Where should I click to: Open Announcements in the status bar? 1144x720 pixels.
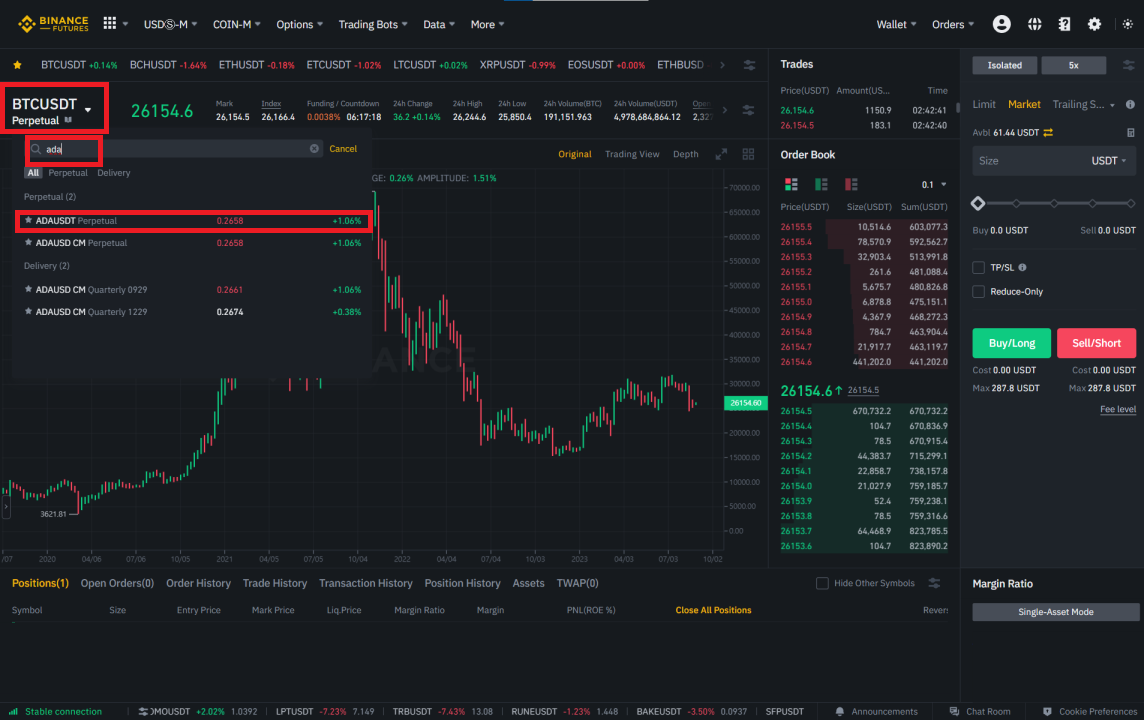tap(876, 711)
